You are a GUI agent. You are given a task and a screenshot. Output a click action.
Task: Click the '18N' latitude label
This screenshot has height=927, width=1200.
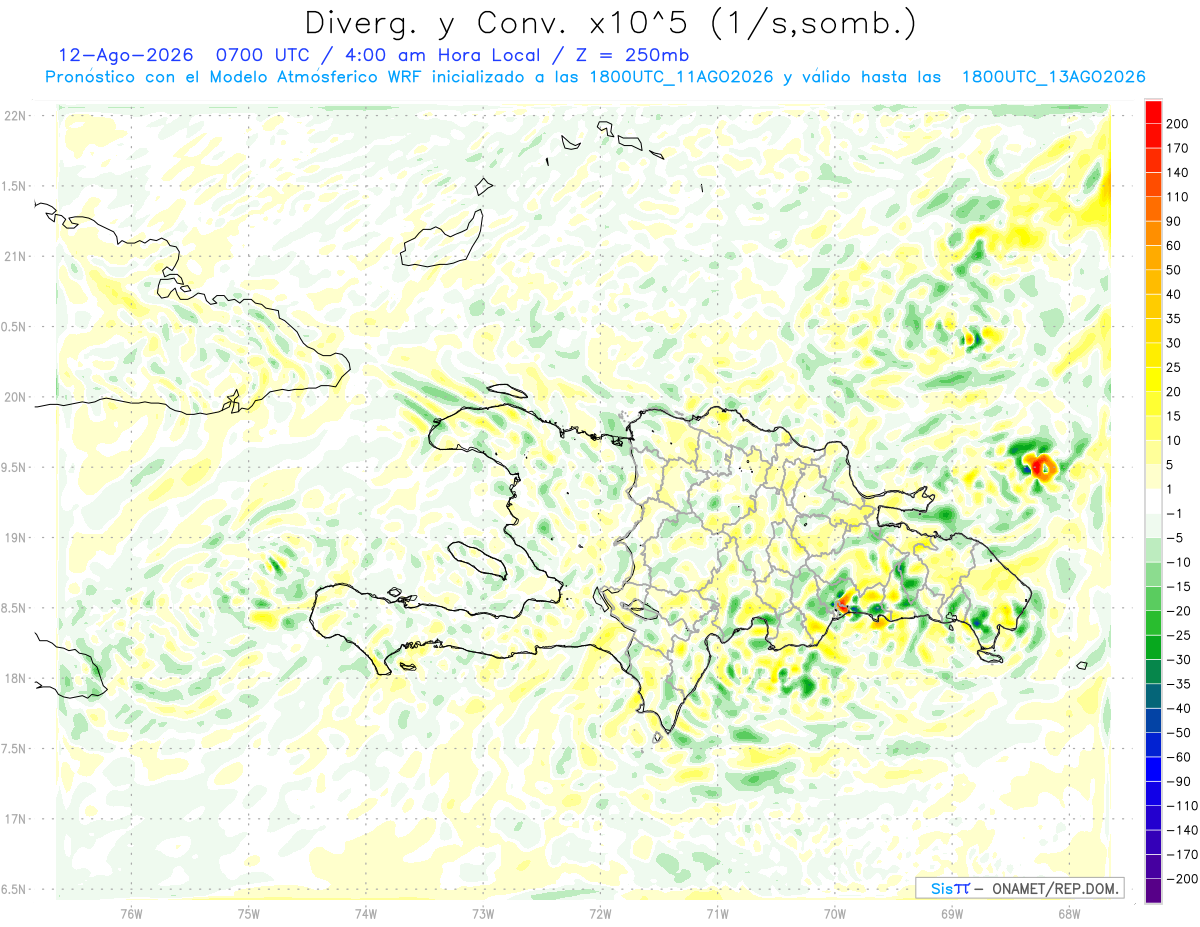[x=15, y=679]
